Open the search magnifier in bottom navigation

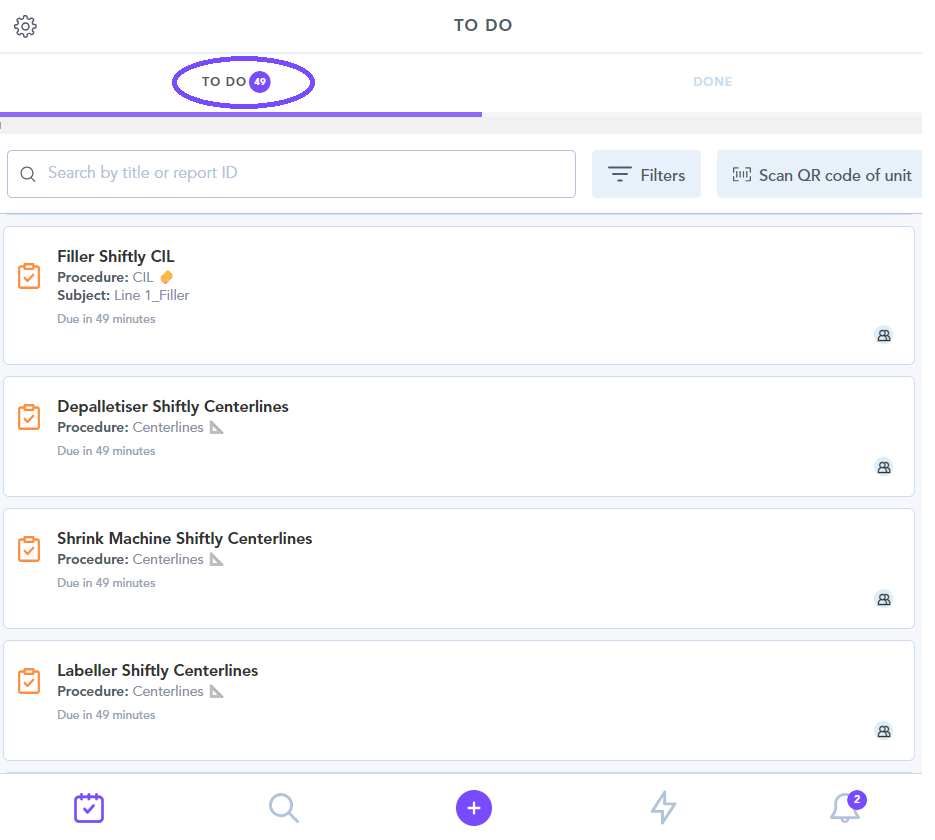click(x=283, y=807)
